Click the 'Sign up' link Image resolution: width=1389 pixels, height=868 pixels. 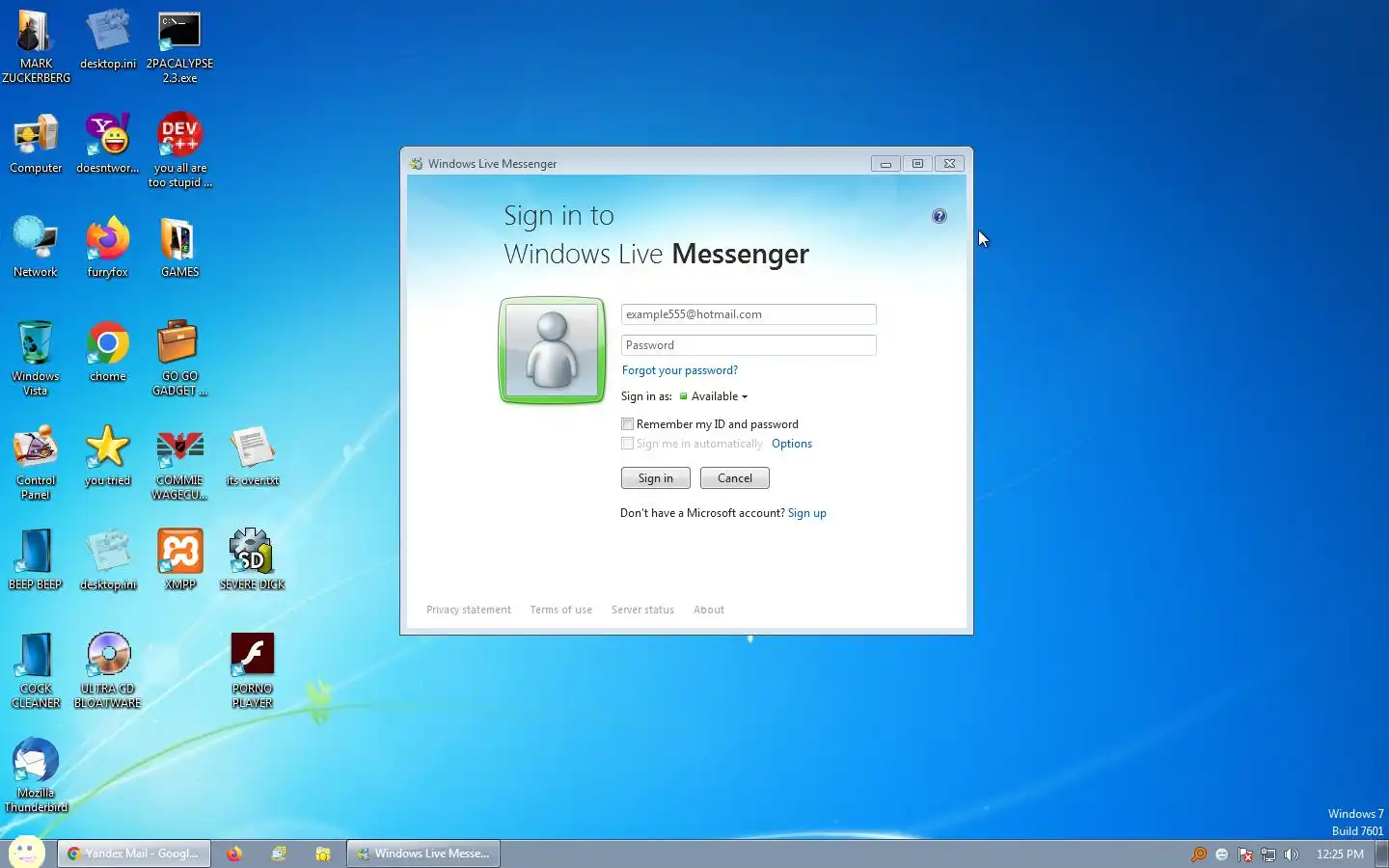click(807, 513)
